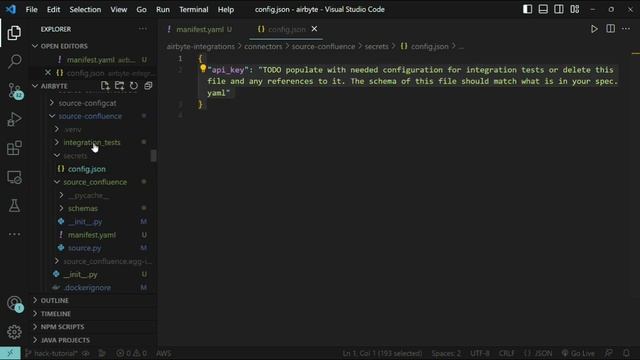
Task: Open the Run and Debug view
Action: click(x=14, y=119)
